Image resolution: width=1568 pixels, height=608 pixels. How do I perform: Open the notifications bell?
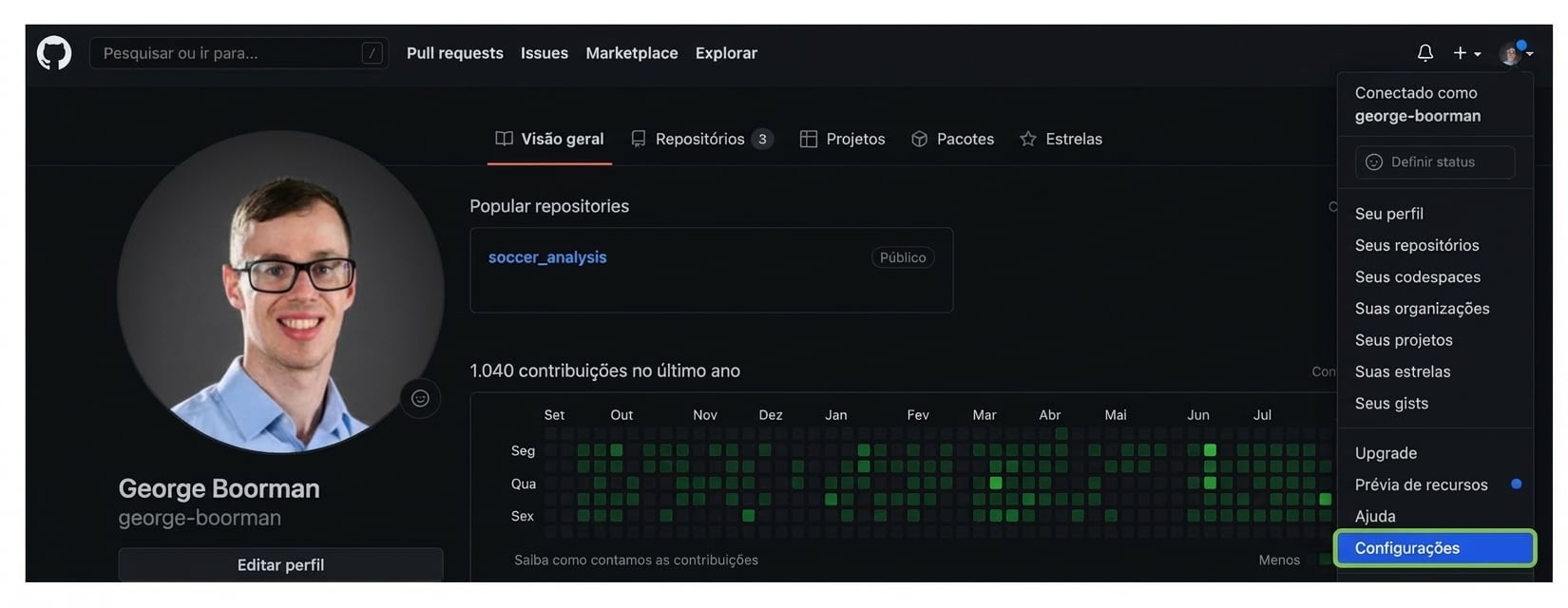click(x=1425, y=53)
